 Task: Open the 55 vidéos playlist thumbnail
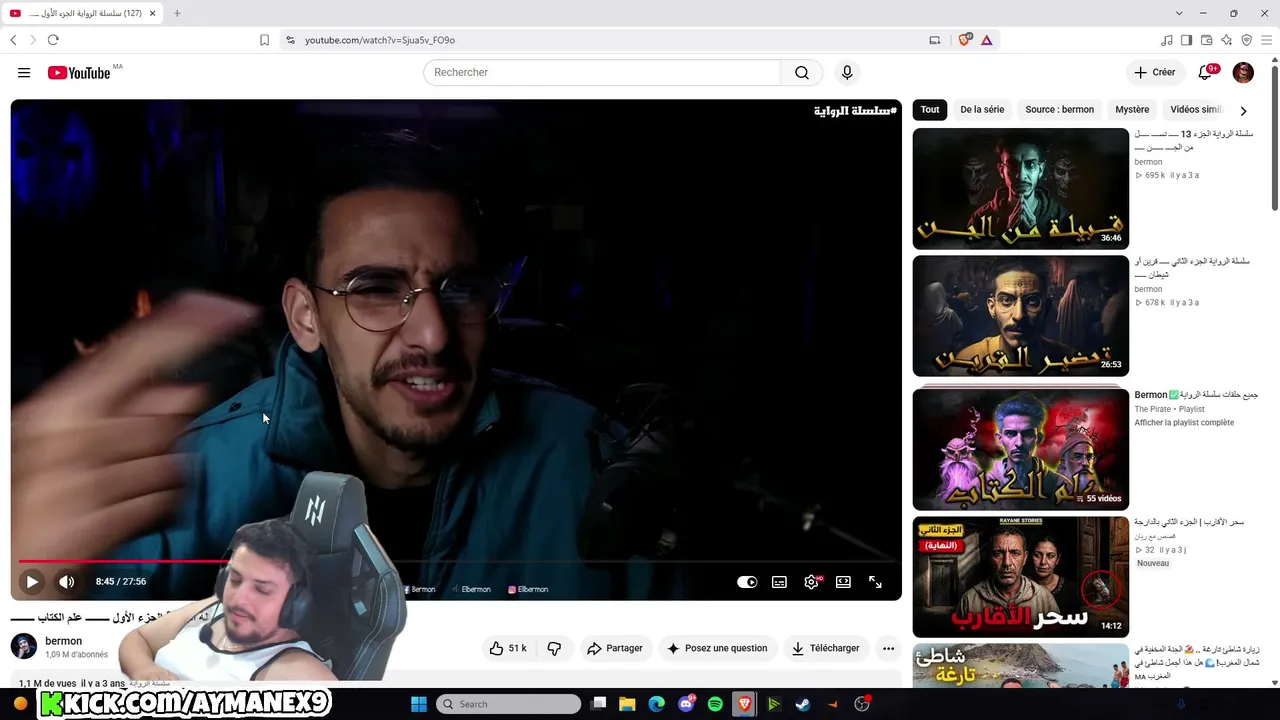pos(1020,449)
